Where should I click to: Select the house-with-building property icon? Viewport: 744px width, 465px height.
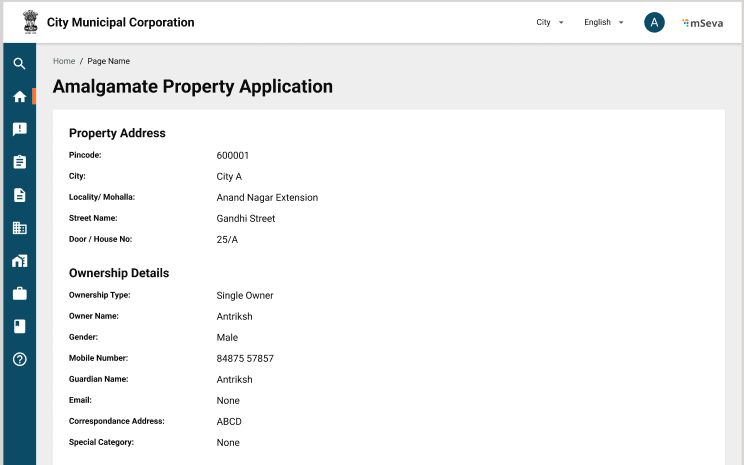[19, 261]
